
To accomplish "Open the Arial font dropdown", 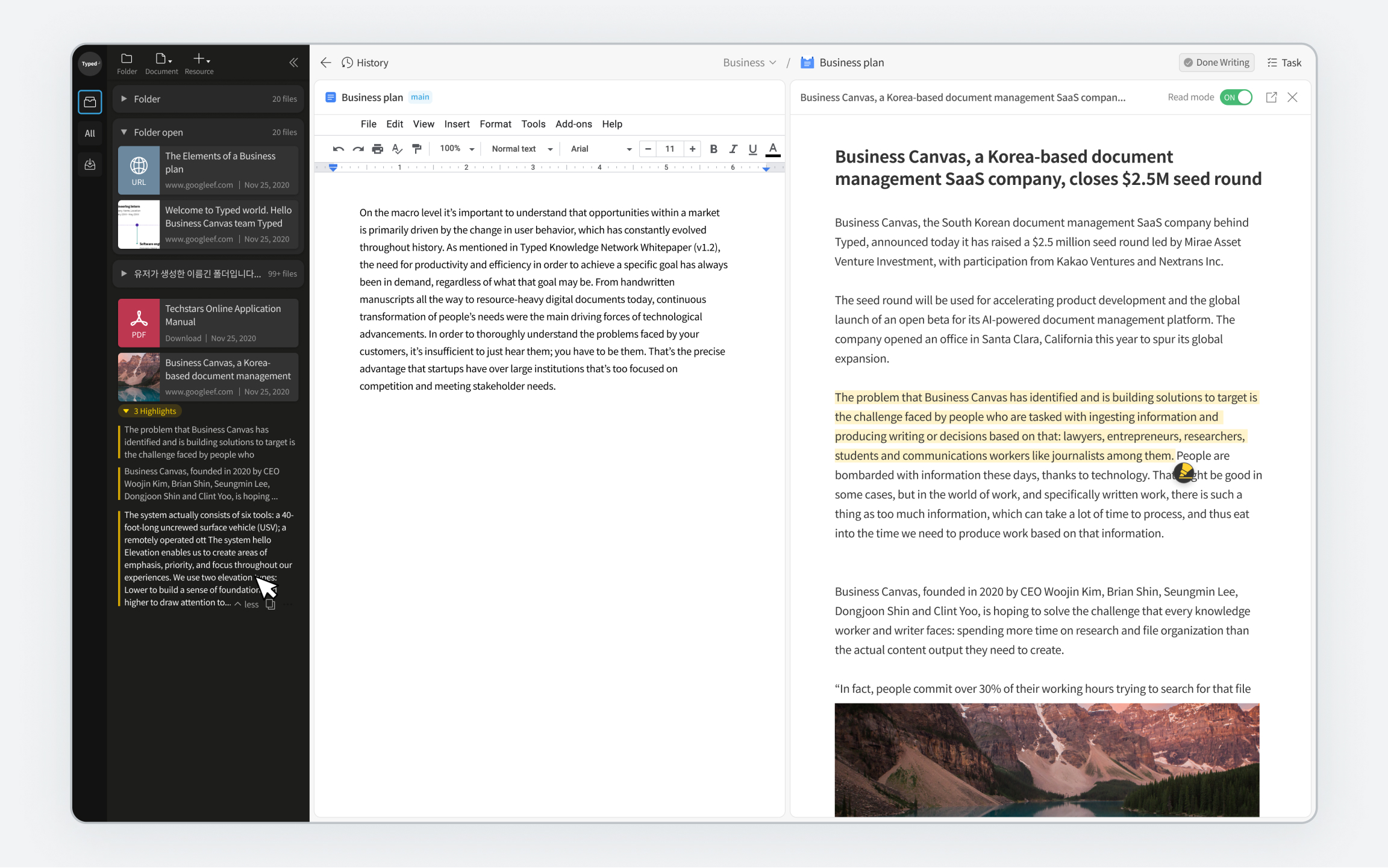I will 601,149.
